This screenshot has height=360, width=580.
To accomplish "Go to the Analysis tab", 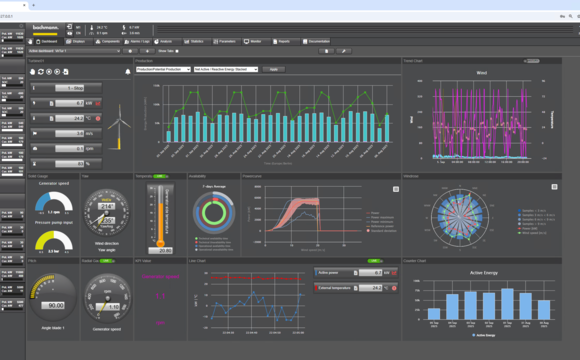I will pyautogui.click(x=166, y=41).
